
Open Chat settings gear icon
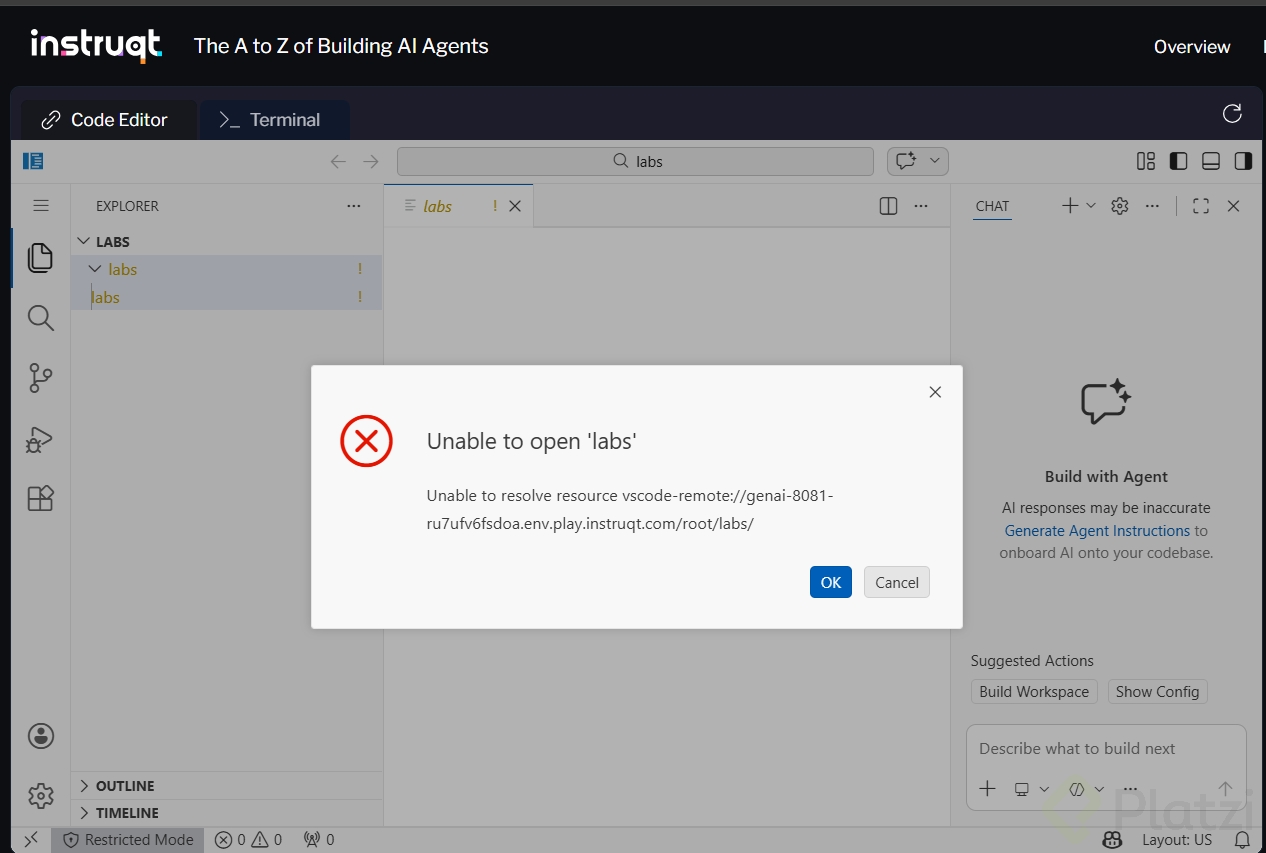[1120, 206]
